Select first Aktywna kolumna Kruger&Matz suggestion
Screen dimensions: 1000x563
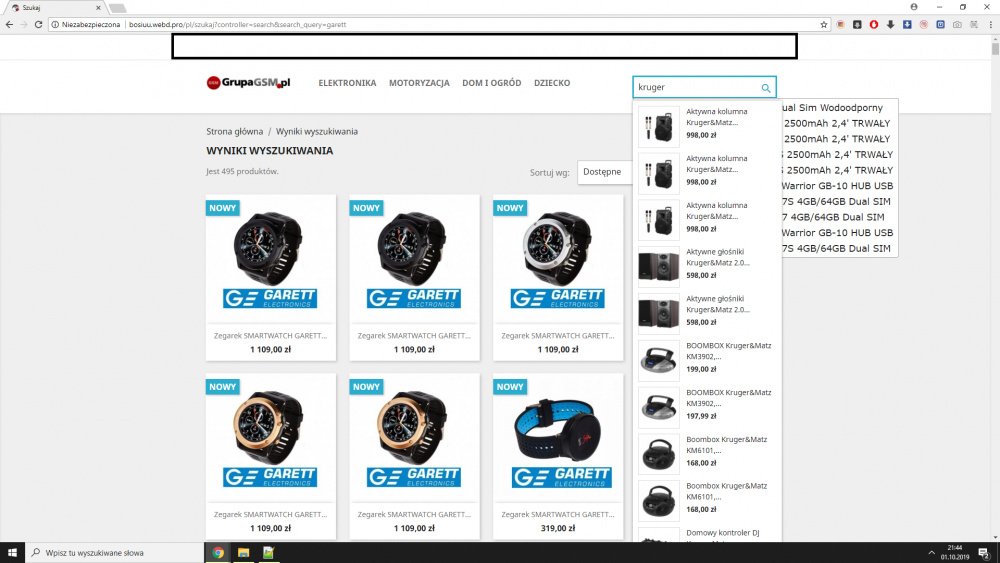click(707, 124)
